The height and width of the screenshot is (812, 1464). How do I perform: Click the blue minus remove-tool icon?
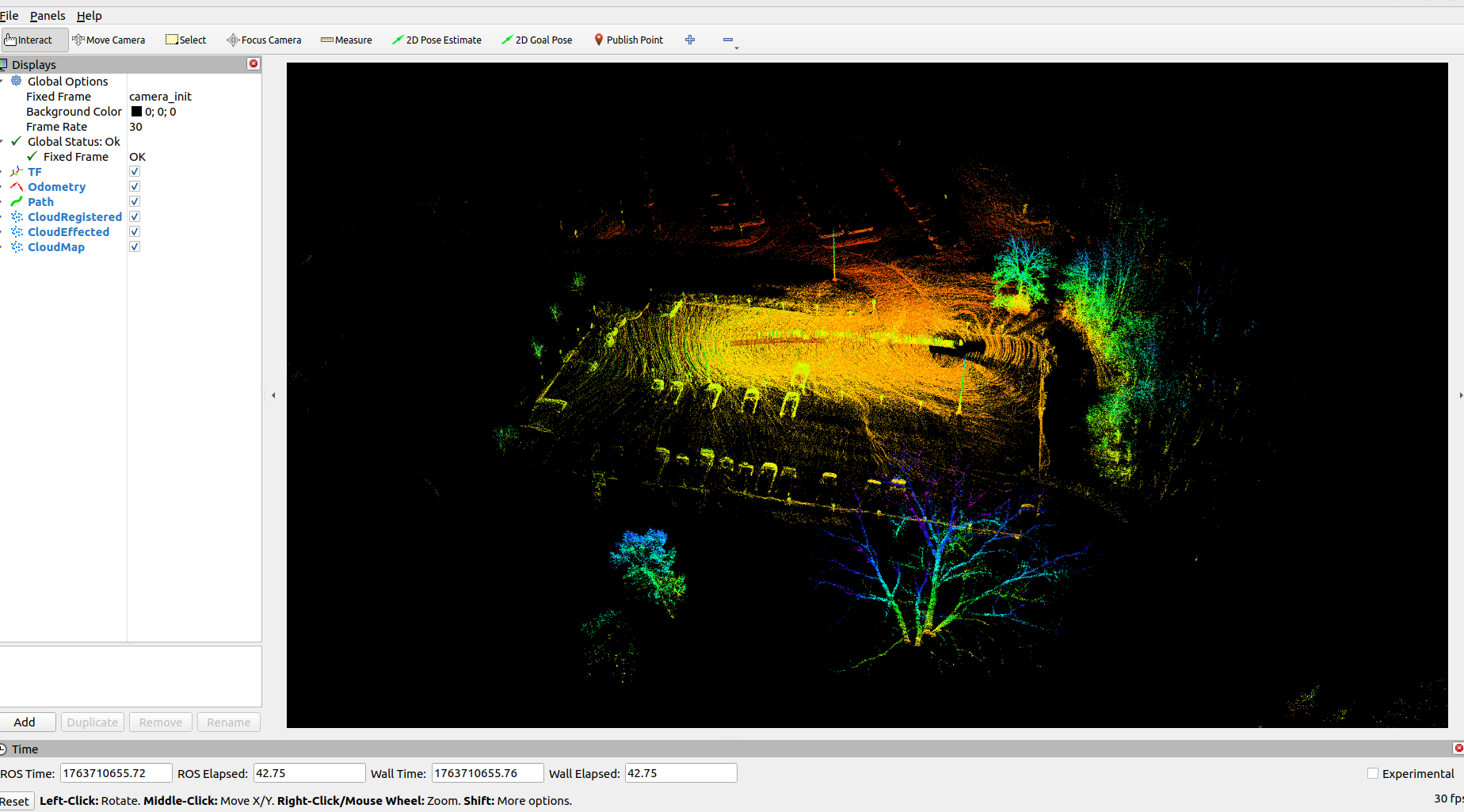click(x=727, y=40)
